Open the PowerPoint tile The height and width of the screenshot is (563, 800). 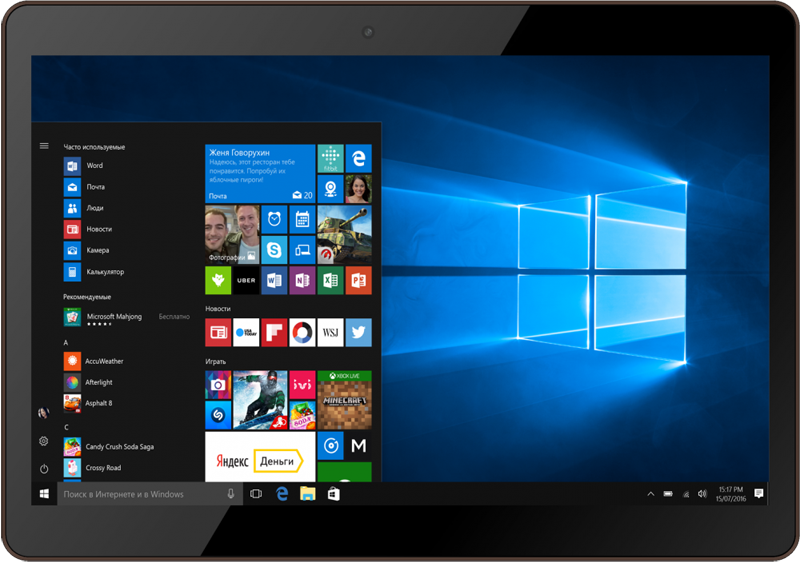tap(359, 280)
